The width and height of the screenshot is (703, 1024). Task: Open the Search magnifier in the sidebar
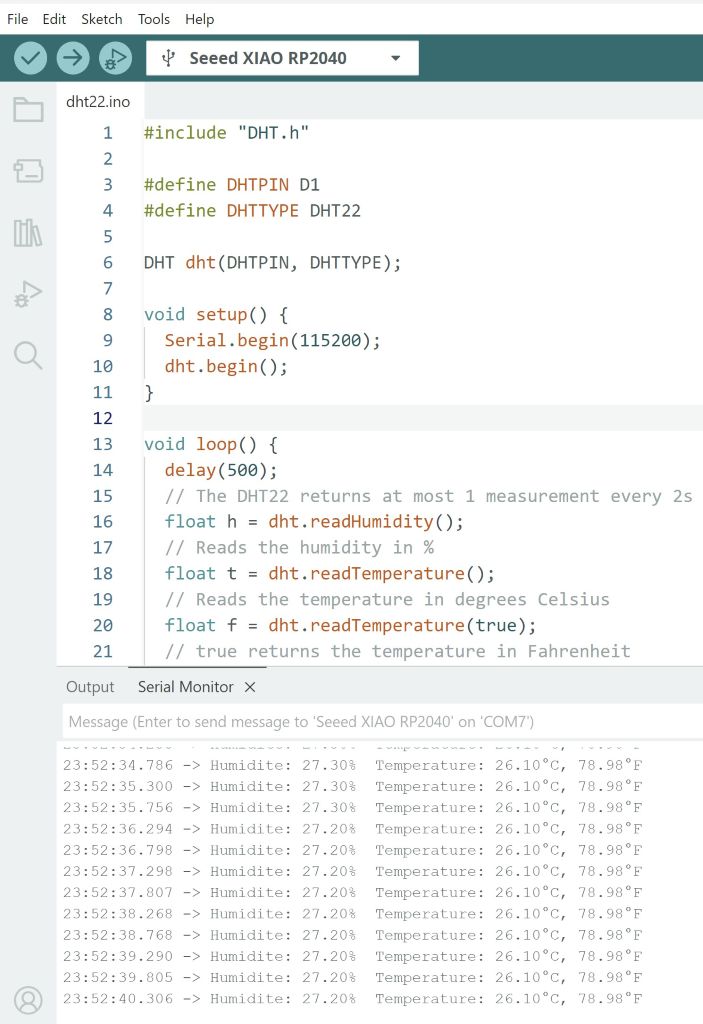pyautogui.click(x=28, y=355)
